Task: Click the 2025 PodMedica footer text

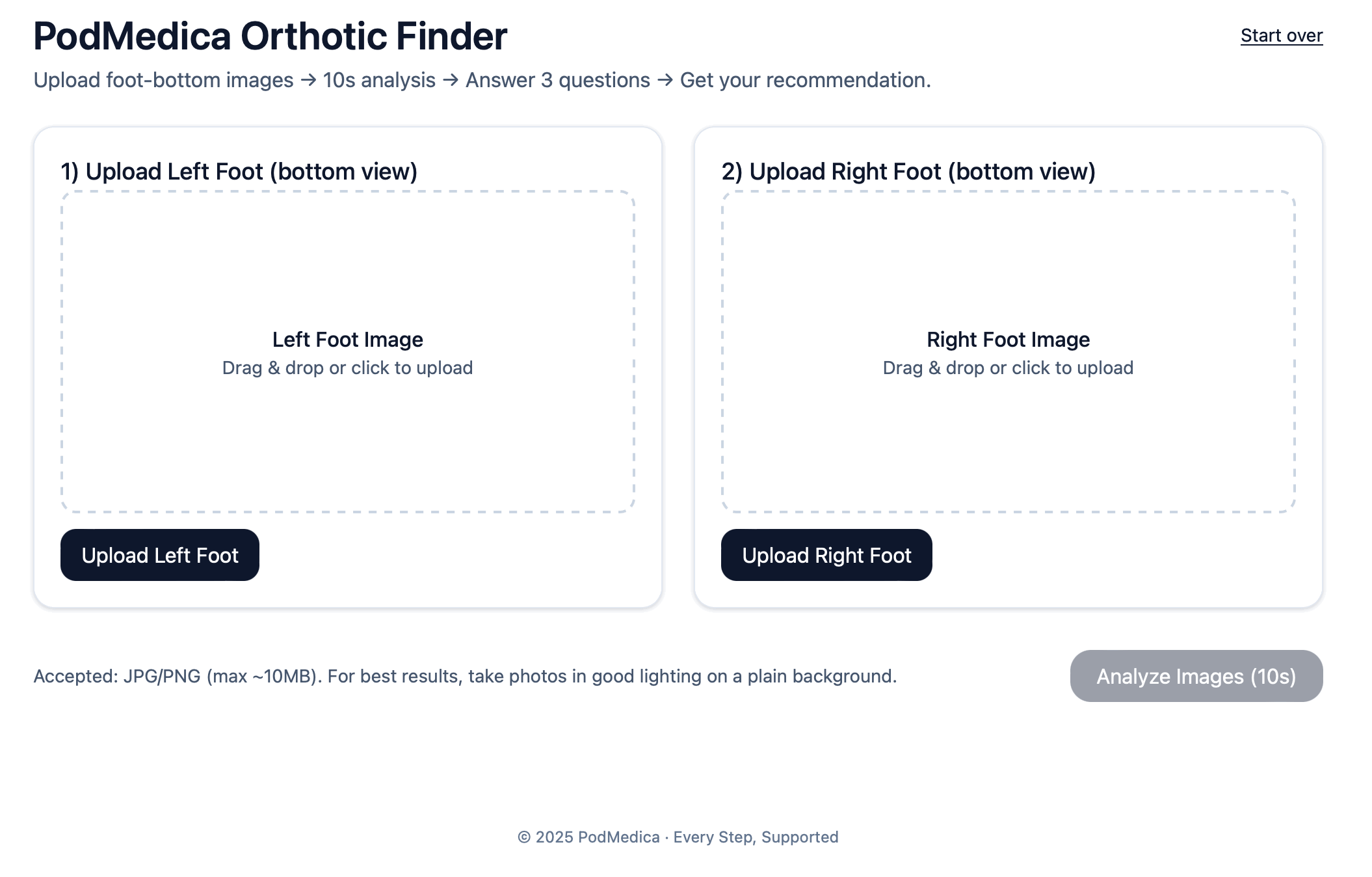Action: (x=588, y=837)
